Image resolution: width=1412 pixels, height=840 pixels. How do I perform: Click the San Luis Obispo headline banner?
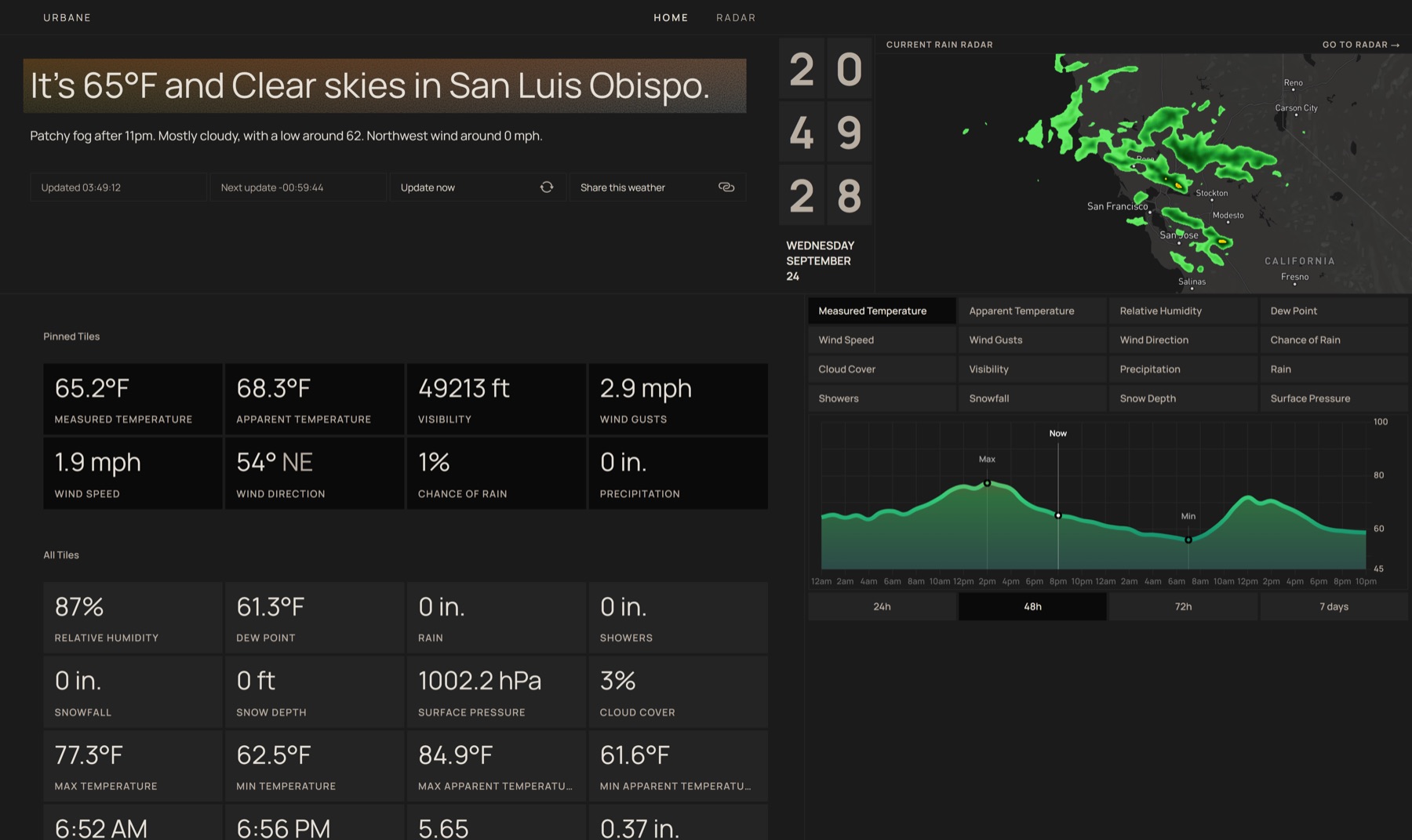(384, 85)
